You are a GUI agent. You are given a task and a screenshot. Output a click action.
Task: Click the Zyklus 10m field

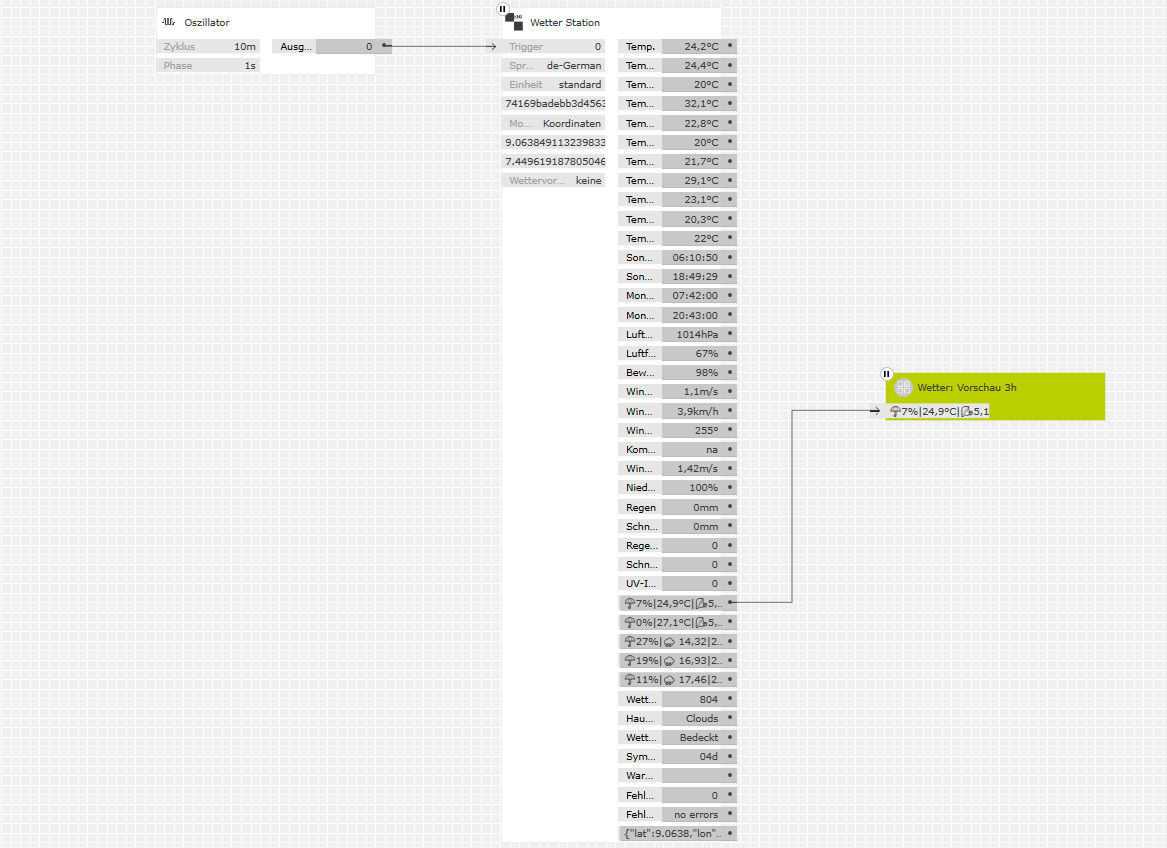tap(208, 46)
